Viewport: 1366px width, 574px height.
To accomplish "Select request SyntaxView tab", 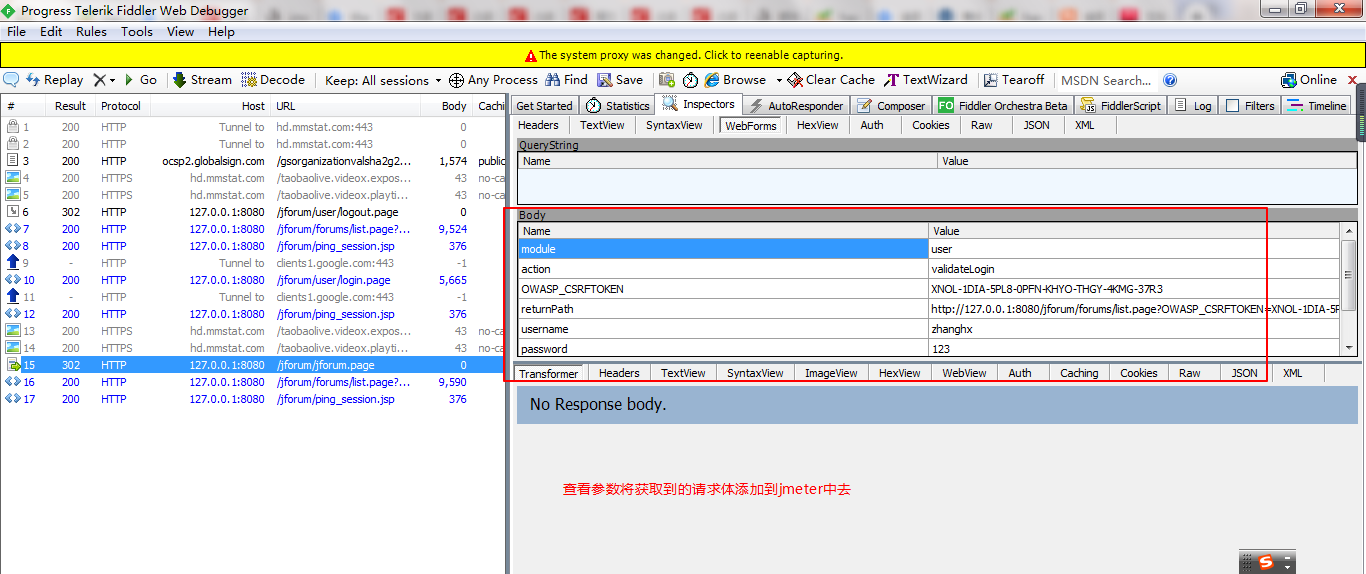I will [x=674, y=125].
